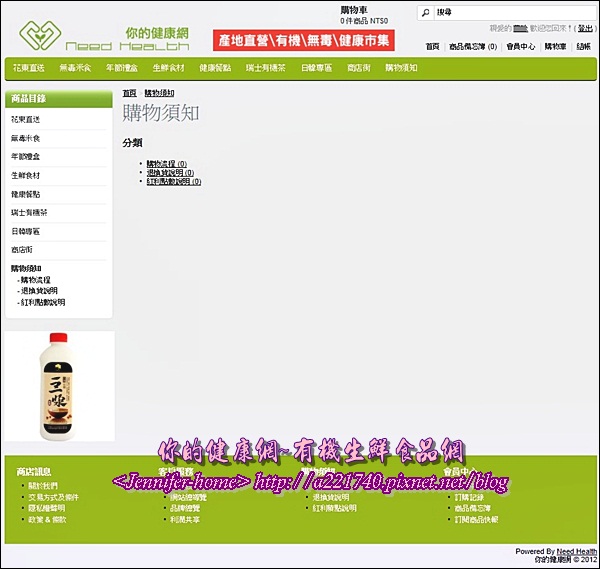Open 隱私權聲明 footer link
Image resolution: width=600 pixels, height=569 pixels.
point(47,508)
